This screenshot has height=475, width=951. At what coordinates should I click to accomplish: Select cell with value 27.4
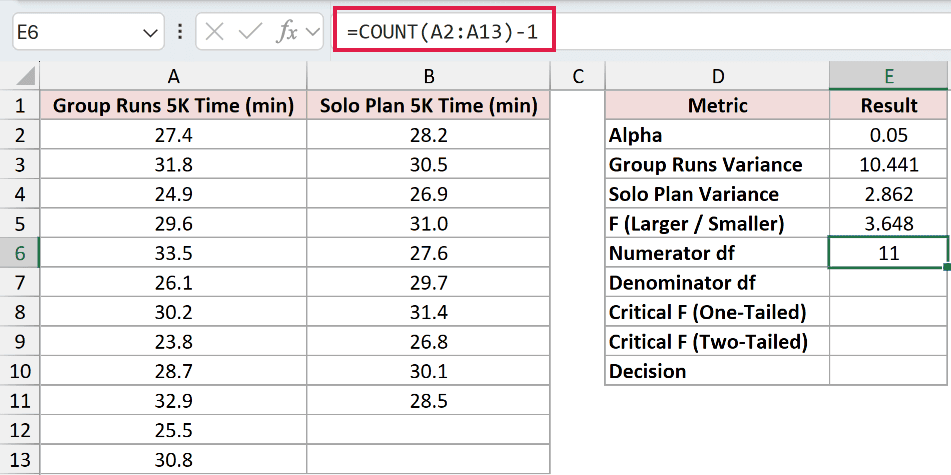coord(173,135)
